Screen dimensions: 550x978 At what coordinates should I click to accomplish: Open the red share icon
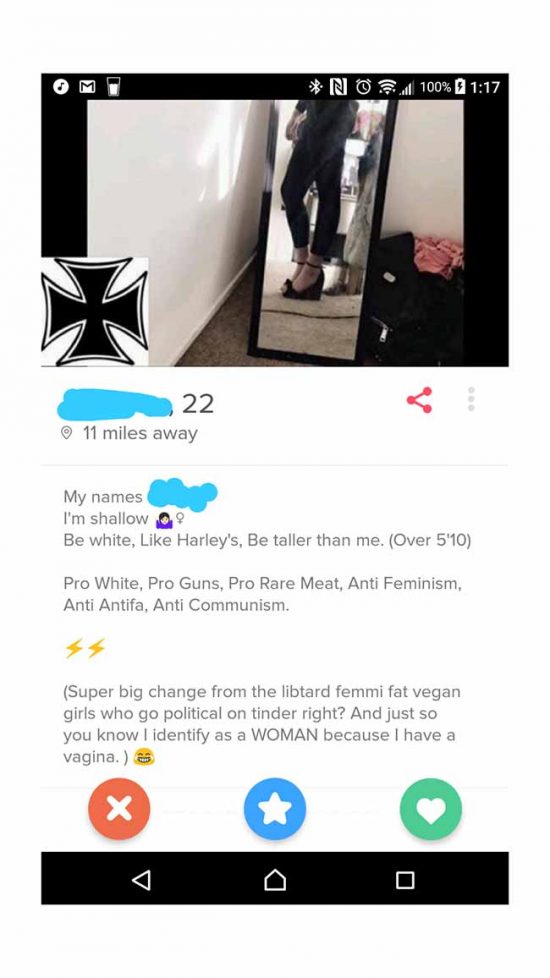[x=419, y=400]
